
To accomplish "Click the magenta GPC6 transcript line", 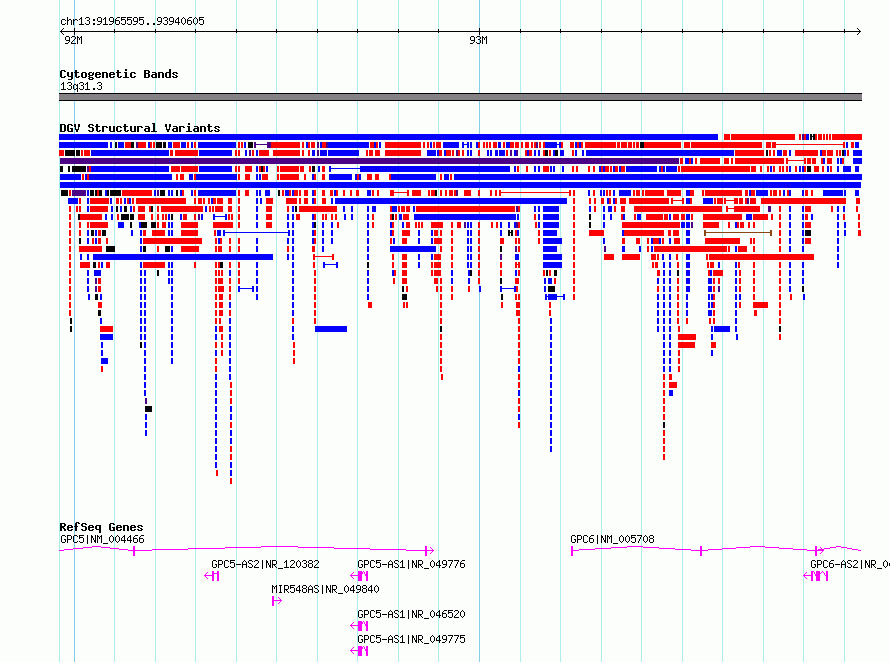I will [716, 549].
